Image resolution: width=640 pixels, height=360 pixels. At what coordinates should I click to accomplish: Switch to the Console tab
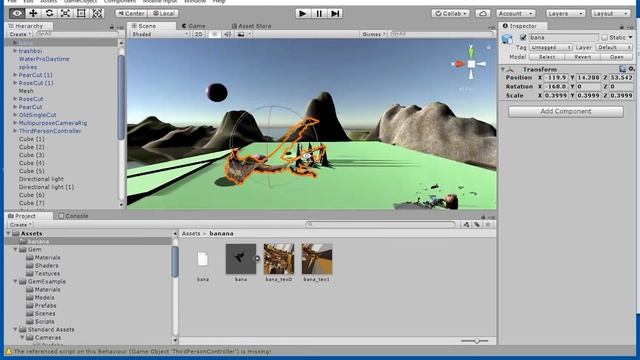(x=73, y=216)
